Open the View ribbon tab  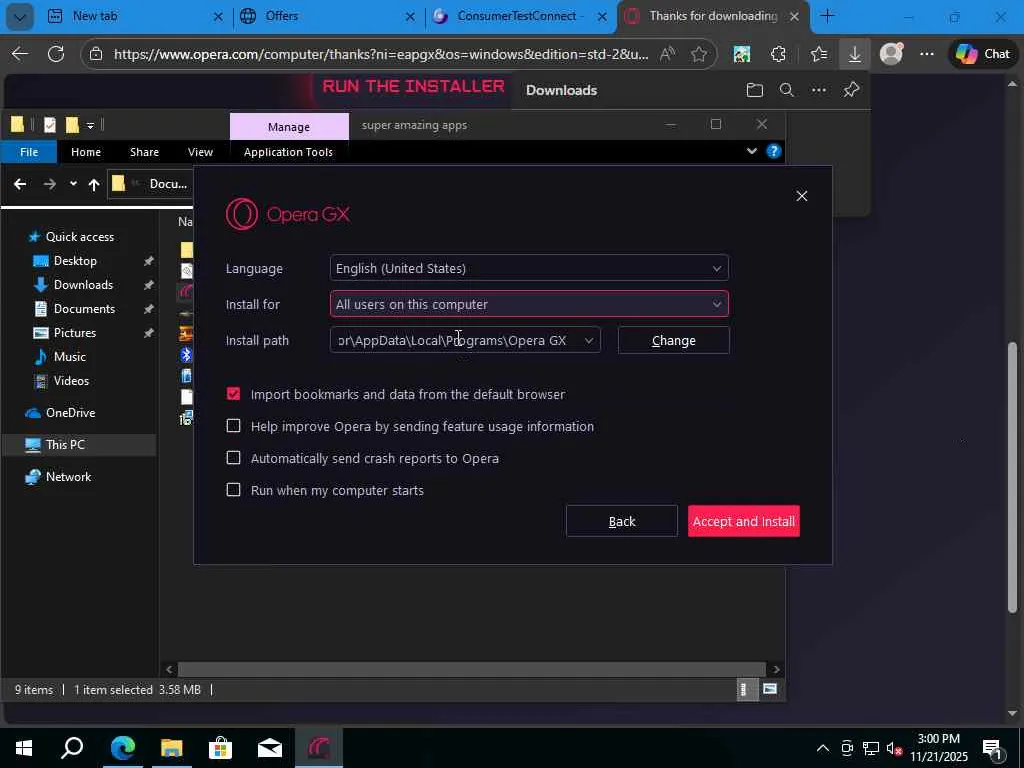click(200, 152)
